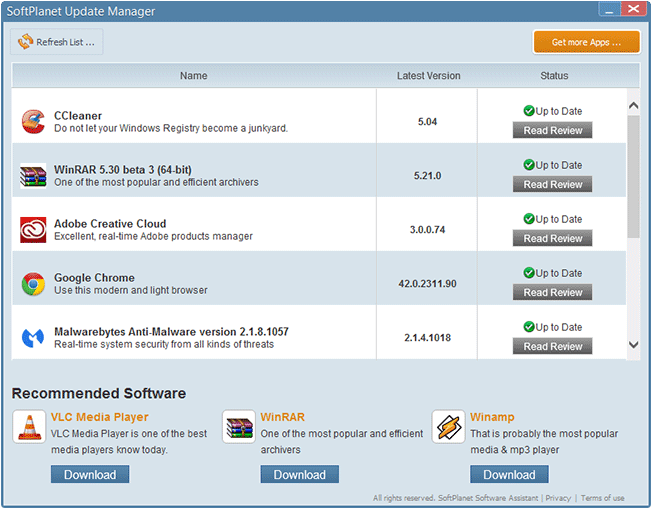Read Review for Malwarebytes Anti-Malware
Screen dimensions: 652x509
[x=552, y=346]
